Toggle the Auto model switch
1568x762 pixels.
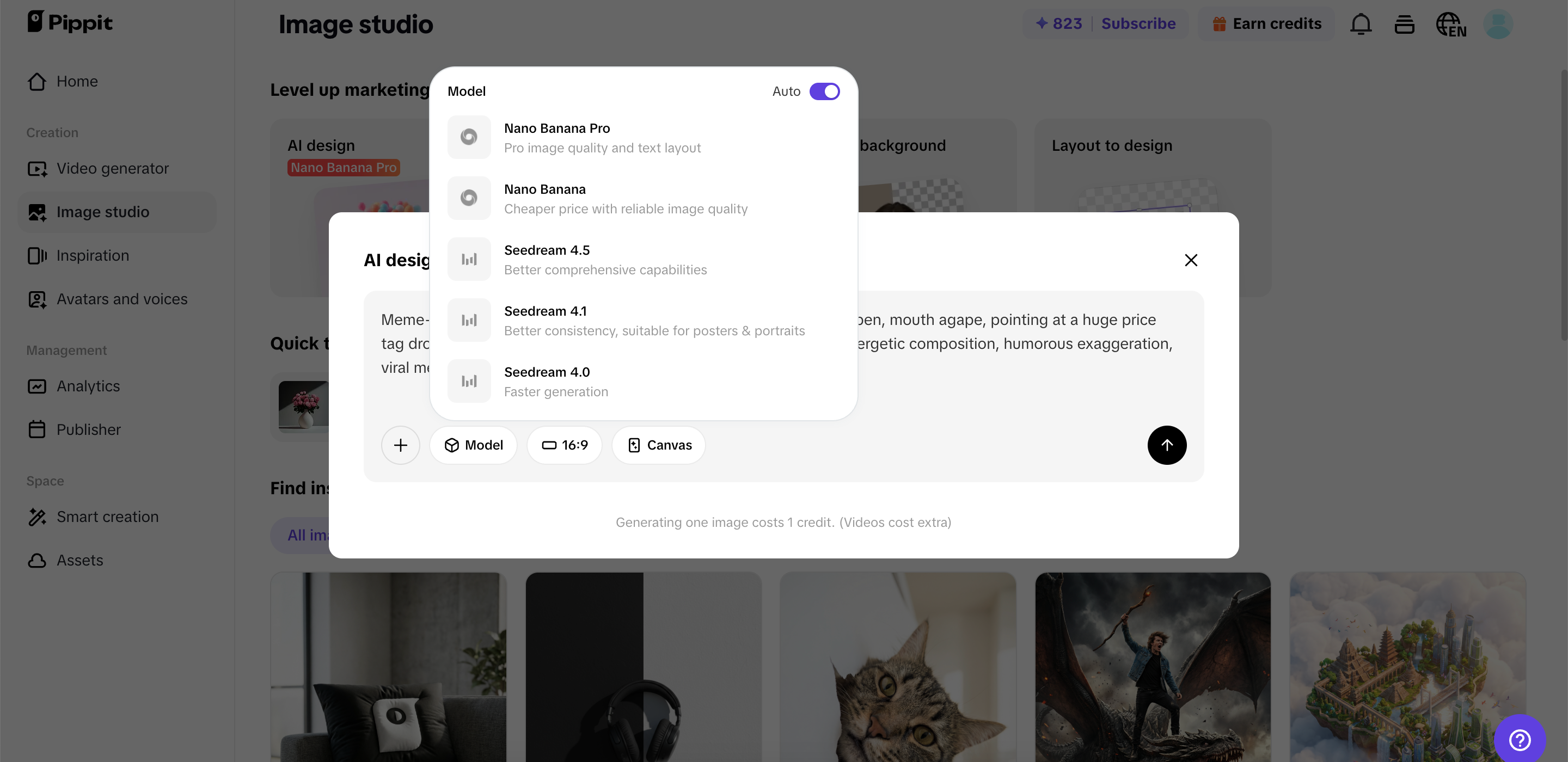824,91
